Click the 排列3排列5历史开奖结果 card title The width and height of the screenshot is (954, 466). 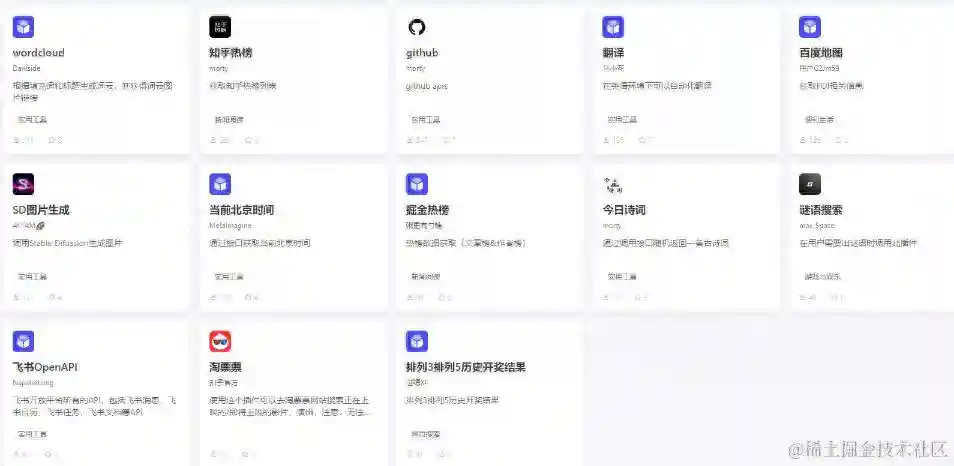(465, 367)
